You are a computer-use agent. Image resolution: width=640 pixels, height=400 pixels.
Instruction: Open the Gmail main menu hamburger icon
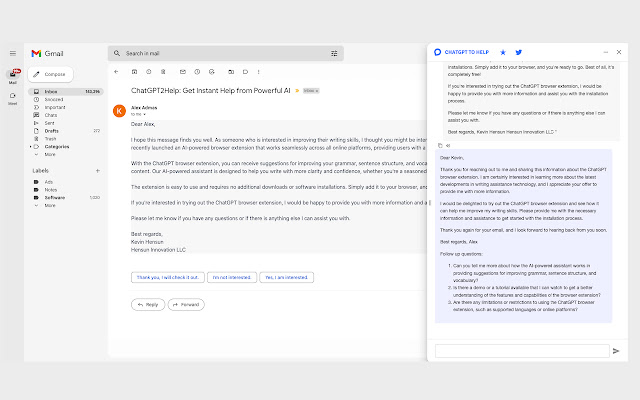[x=13, y=53]
